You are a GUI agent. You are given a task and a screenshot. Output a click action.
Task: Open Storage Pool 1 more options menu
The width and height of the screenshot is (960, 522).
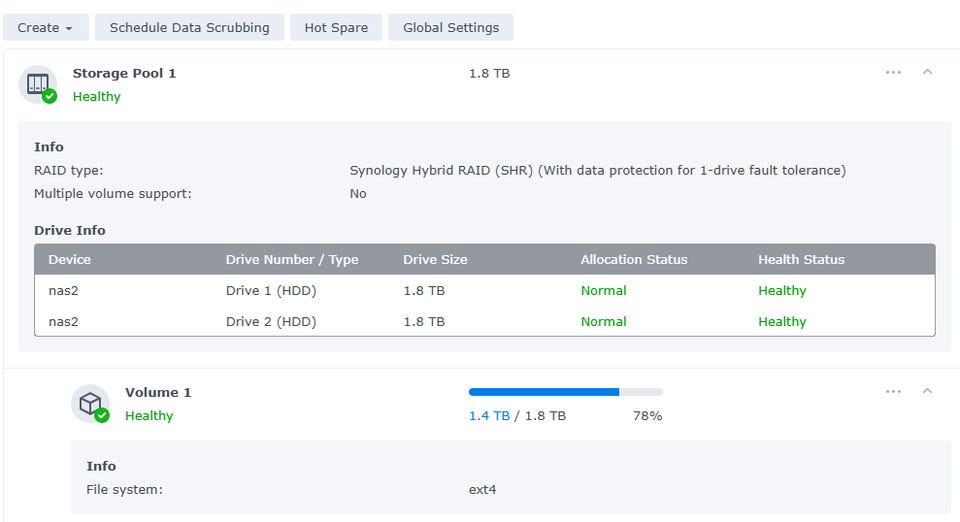893,72
